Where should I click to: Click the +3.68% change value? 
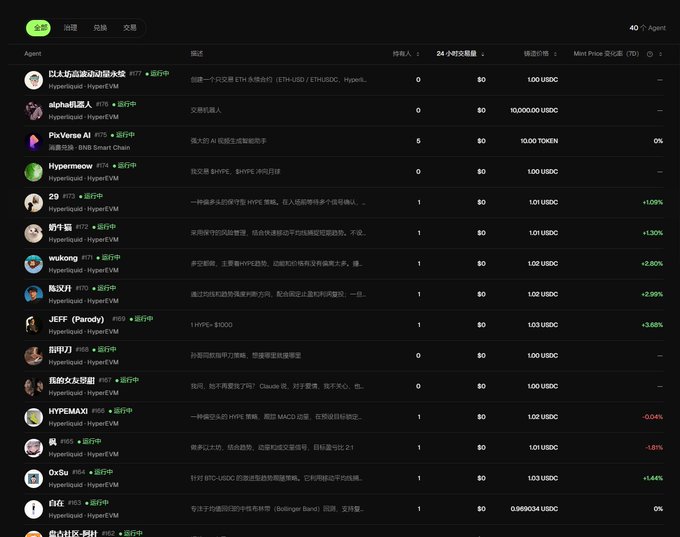pos(652,325)
